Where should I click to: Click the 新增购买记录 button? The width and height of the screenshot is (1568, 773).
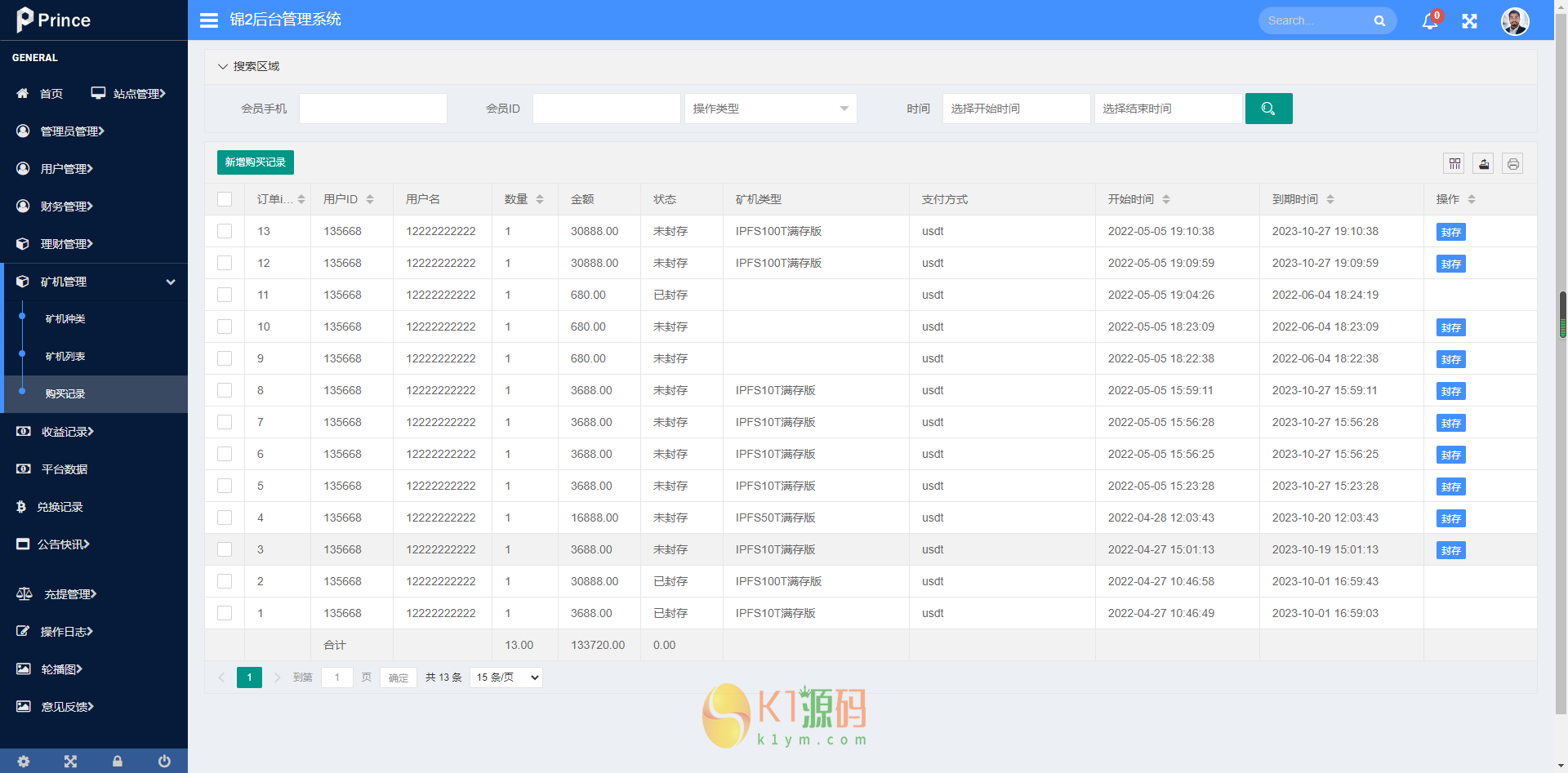(255, 162)
